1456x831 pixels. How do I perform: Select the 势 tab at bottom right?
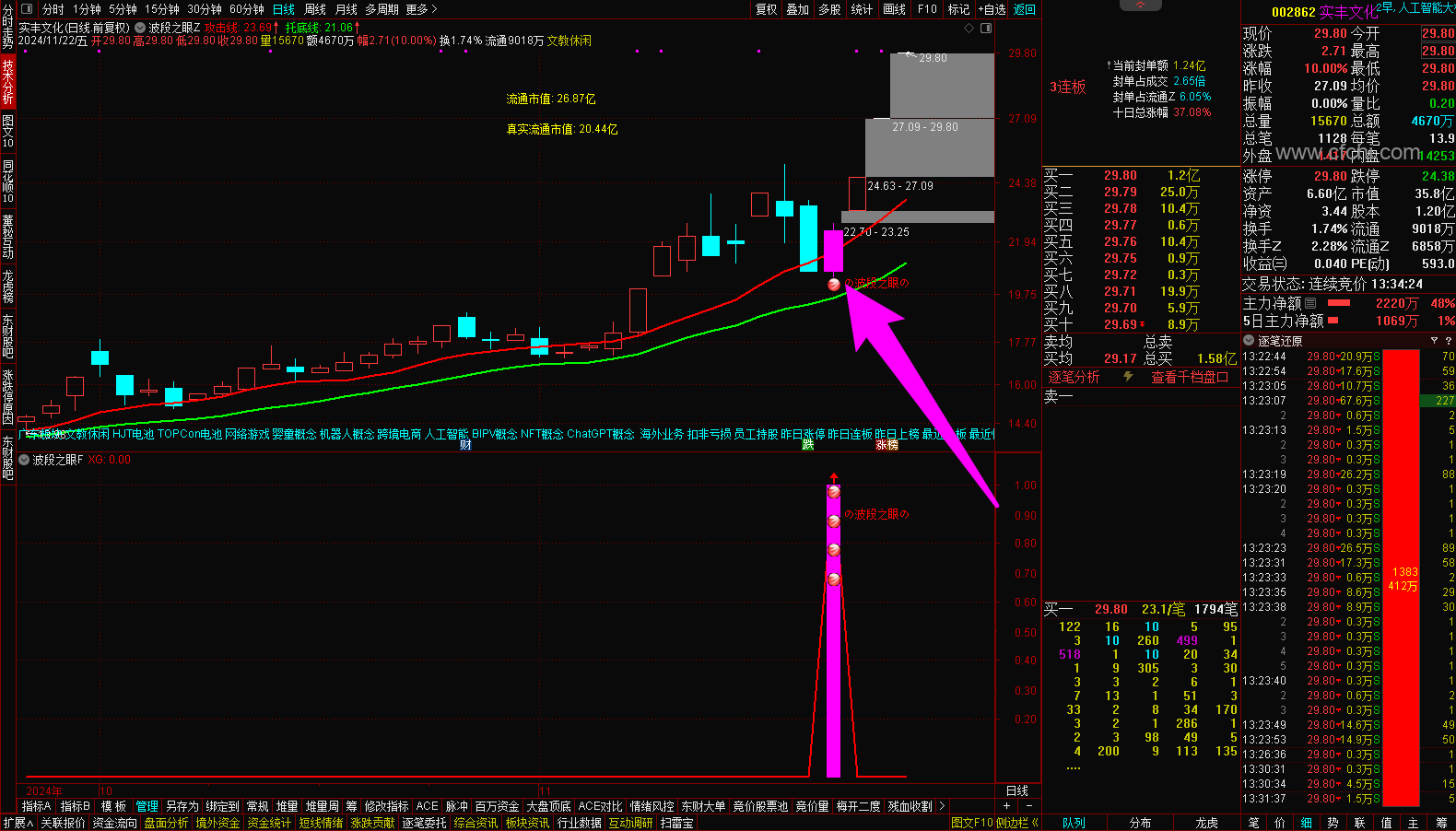(x=1333, y=823)
